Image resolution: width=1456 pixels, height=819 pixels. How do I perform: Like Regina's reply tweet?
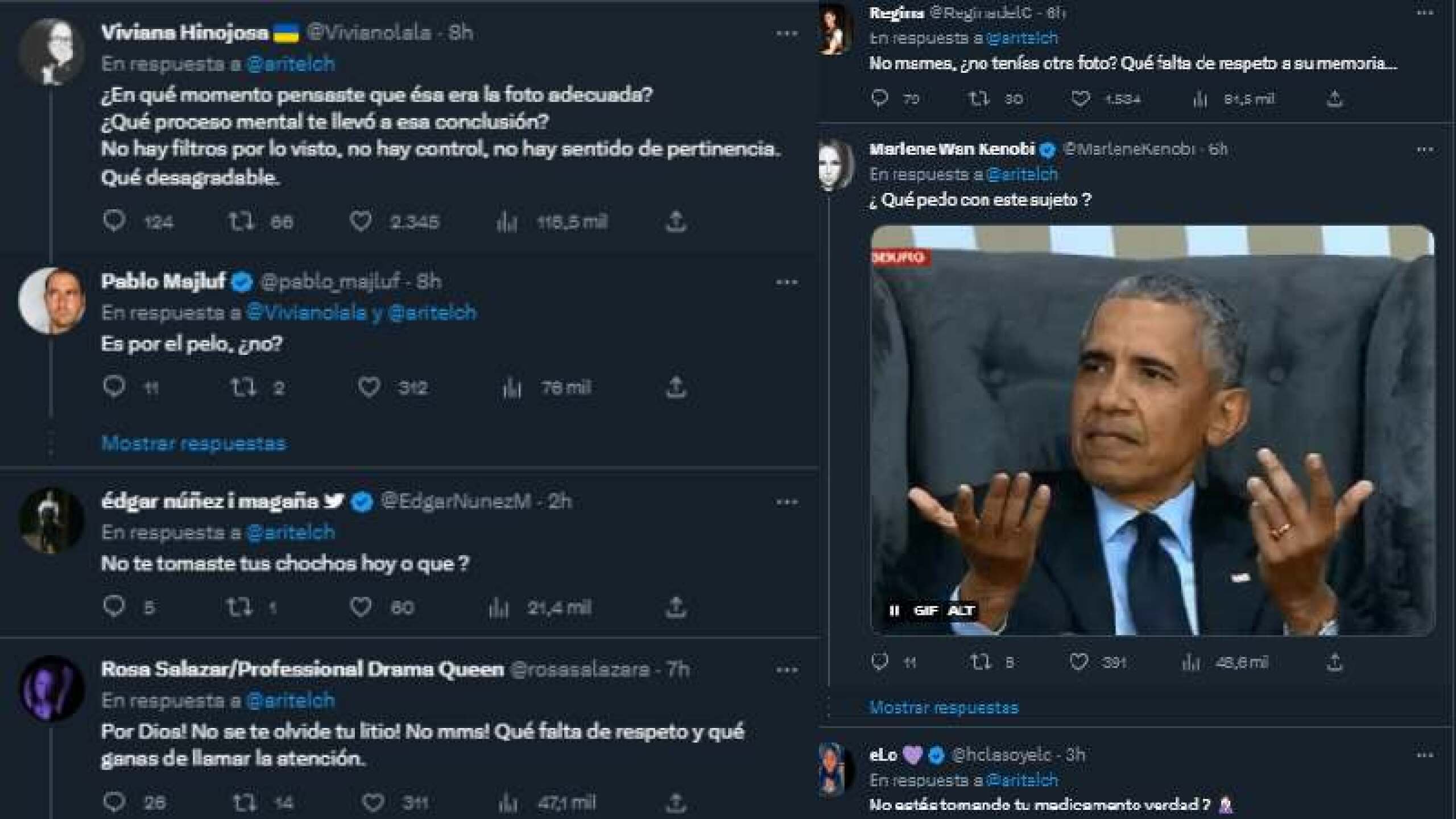pyautogui.click(x=1080, y=99)
